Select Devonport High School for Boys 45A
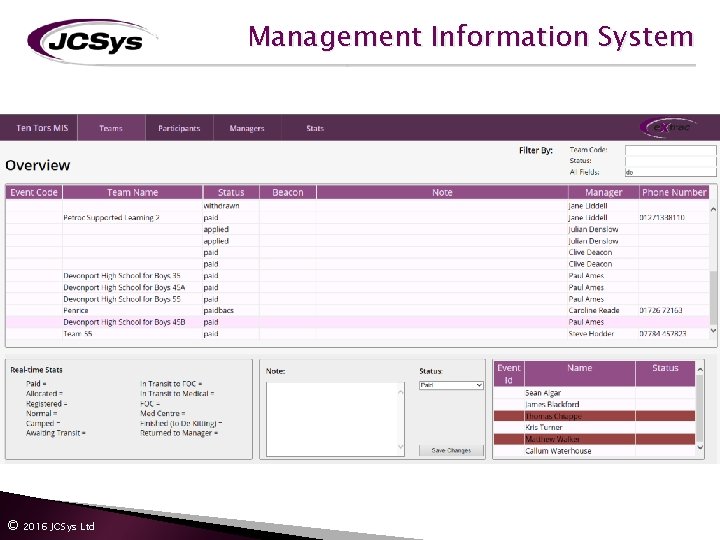This screenshot has width=720, height=540. (357, 287)
